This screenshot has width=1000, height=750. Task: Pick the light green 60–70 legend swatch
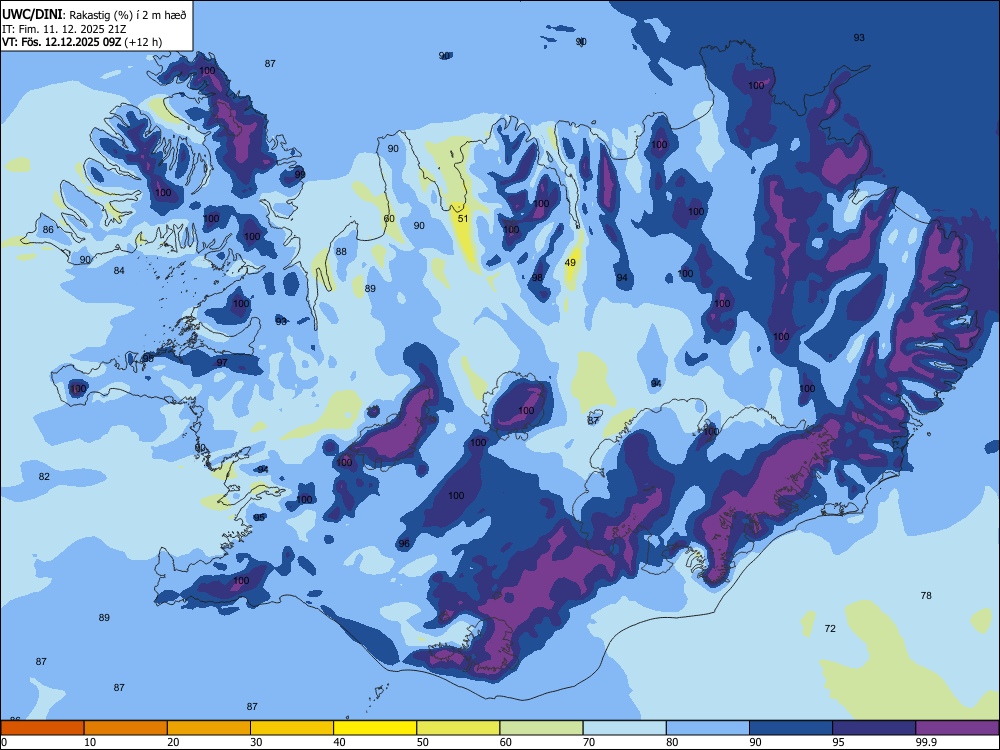pyautogui.click(x=541, y=728)
